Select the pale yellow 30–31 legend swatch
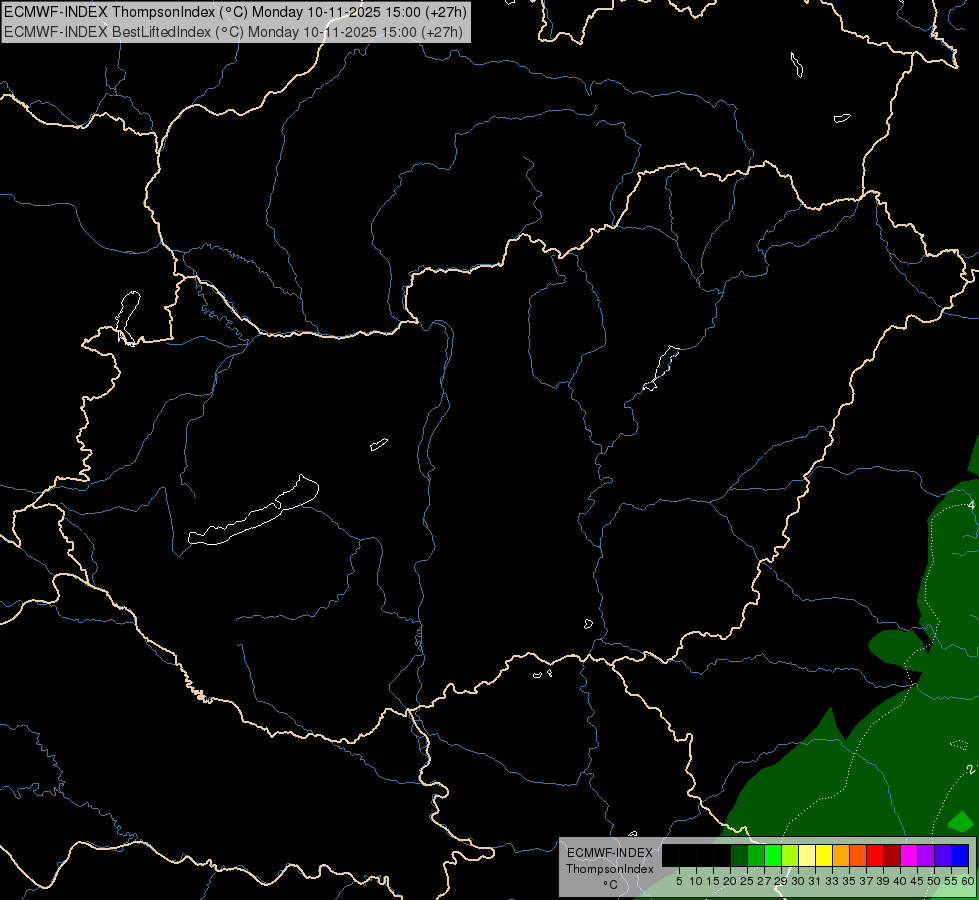This screenshot has height=900, width=979. tap(807, 855)
